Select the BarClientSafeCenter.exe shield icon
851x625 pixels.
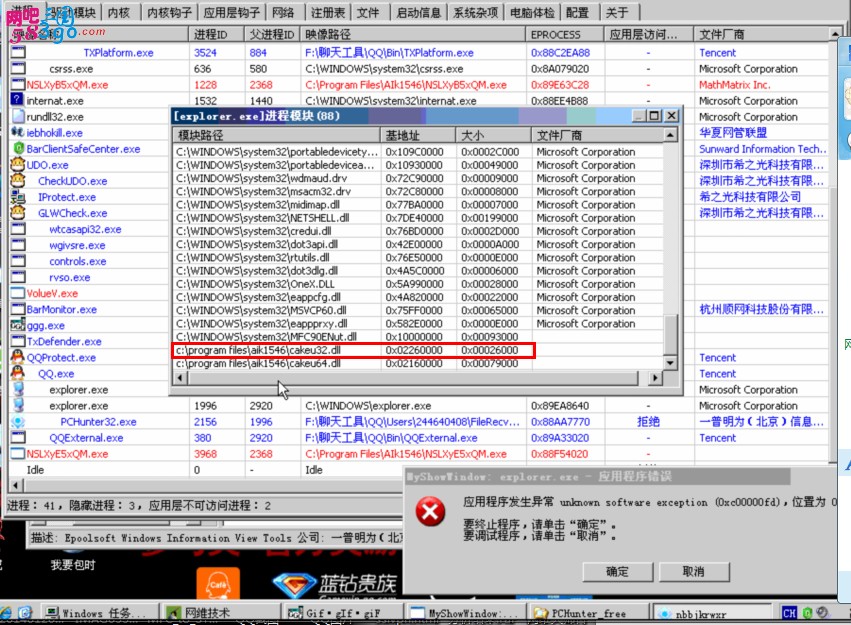[18, 149]
